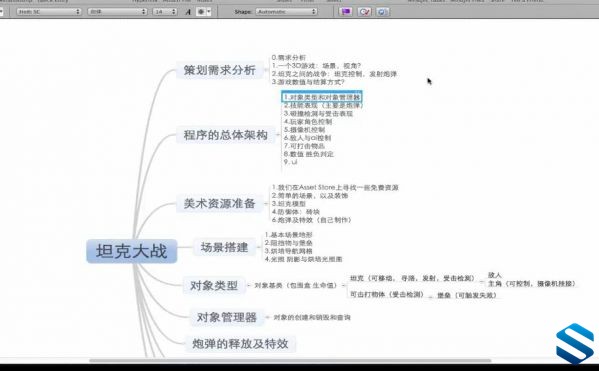
Task: Click the line '4.光照 阴影与烘培光照图'
Action: tap(303, 259)
